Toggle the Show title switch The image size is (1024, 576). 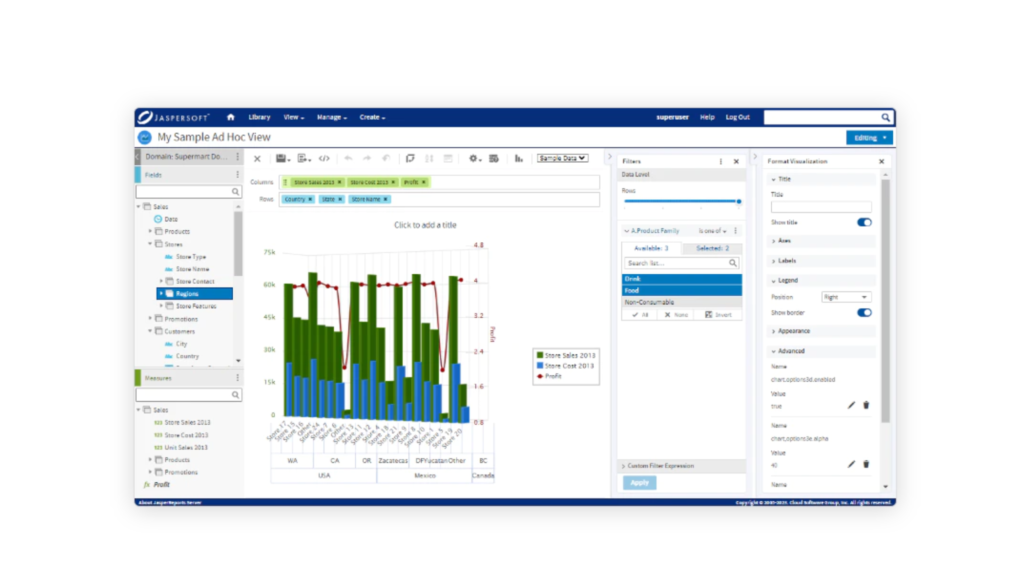(x=864, y=223)
